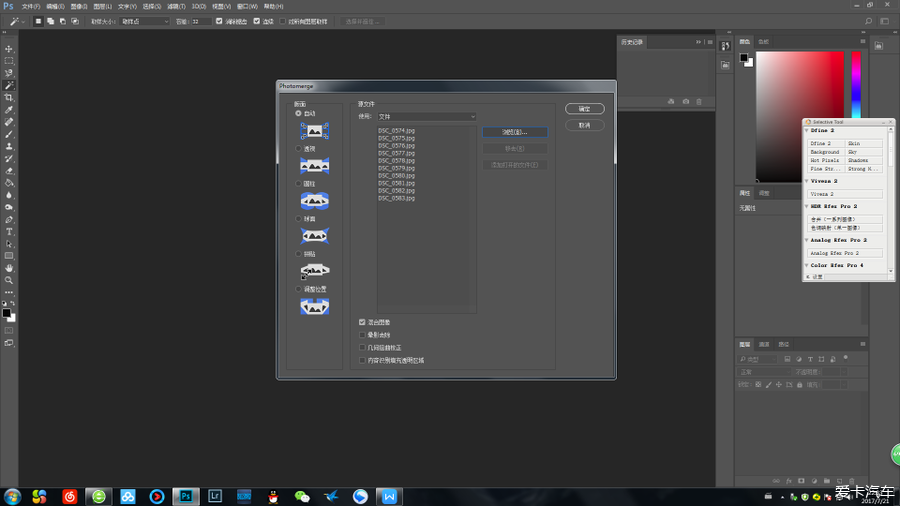Select the Eyedropper tool
900x506 pixels.
click(x=9, y=110)
